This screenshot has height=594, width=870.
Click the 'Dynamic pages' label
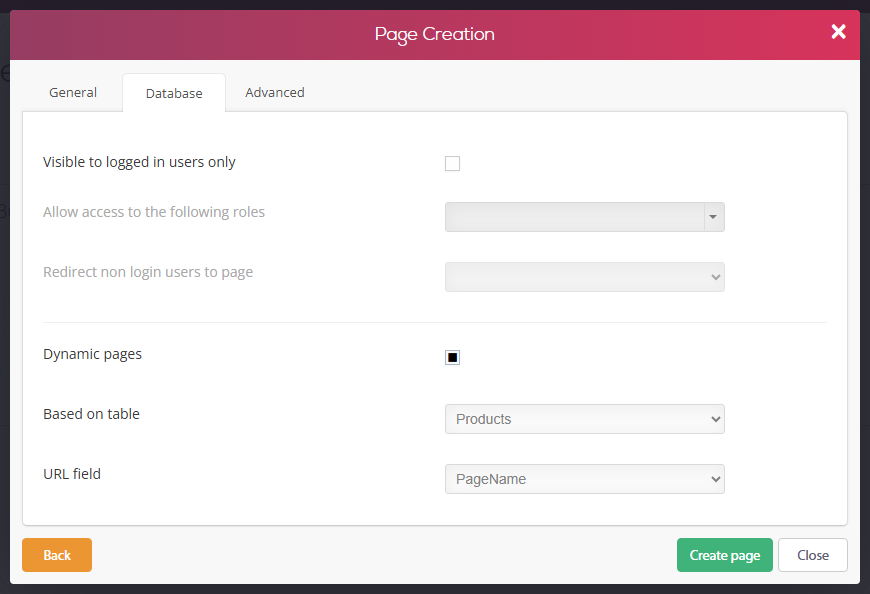(93, 354)
